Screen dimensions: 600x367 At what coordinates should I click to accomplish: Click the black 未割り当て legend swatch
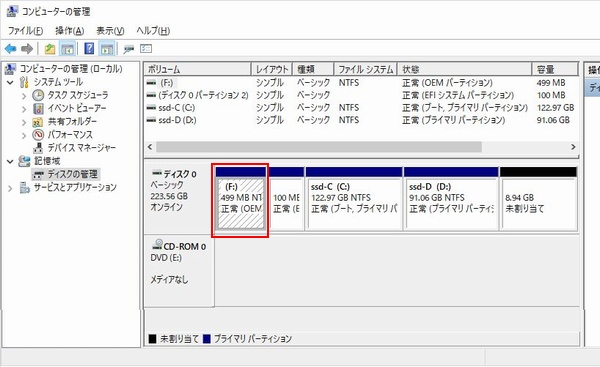tap(152, 339)
